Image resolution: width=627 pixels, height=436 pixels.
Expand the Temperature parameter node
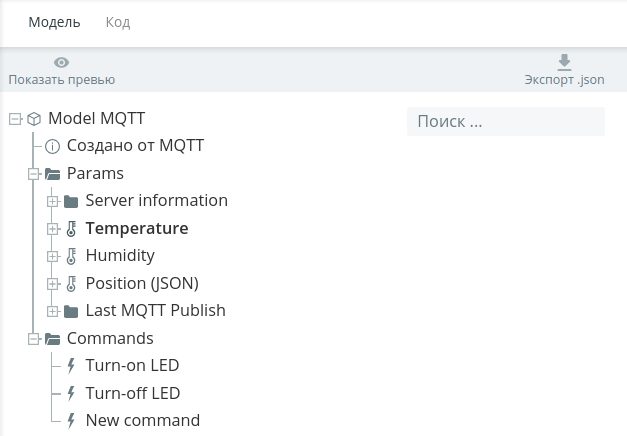pos(52,229)
